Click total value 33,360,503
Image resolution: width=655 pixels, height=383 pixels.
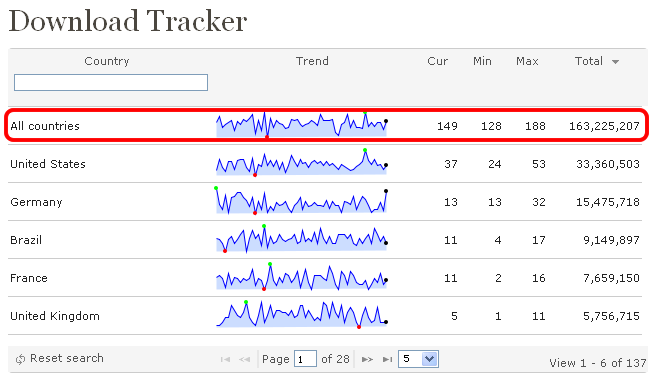[x=608, y=164]
